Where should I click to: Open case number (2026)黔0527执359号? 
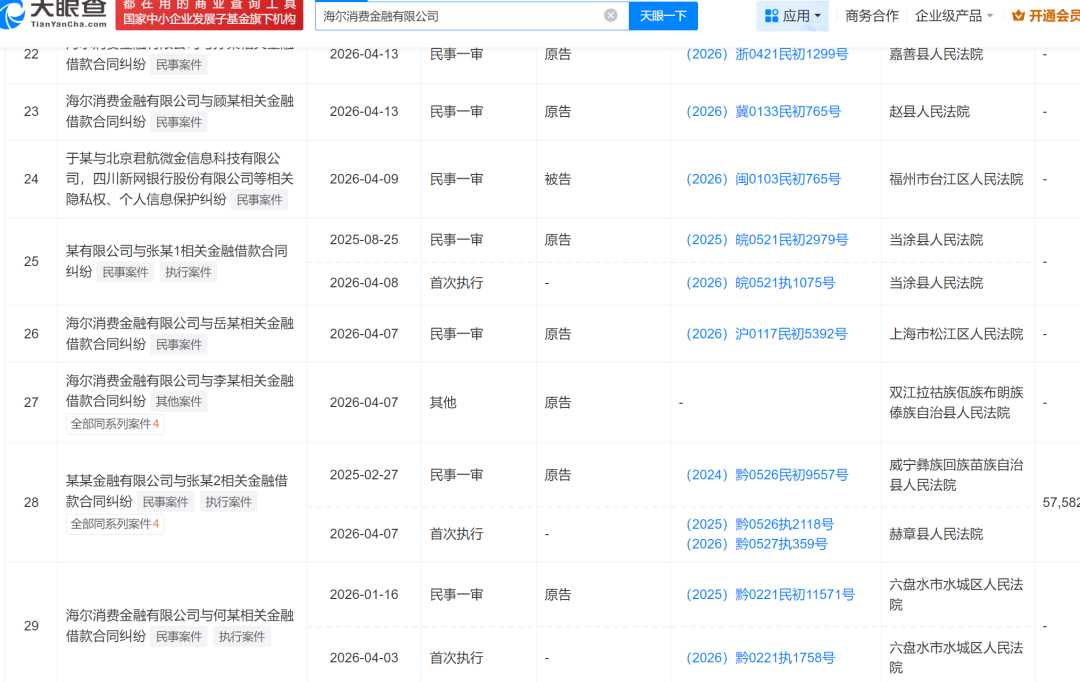click(x=756, y=544)
